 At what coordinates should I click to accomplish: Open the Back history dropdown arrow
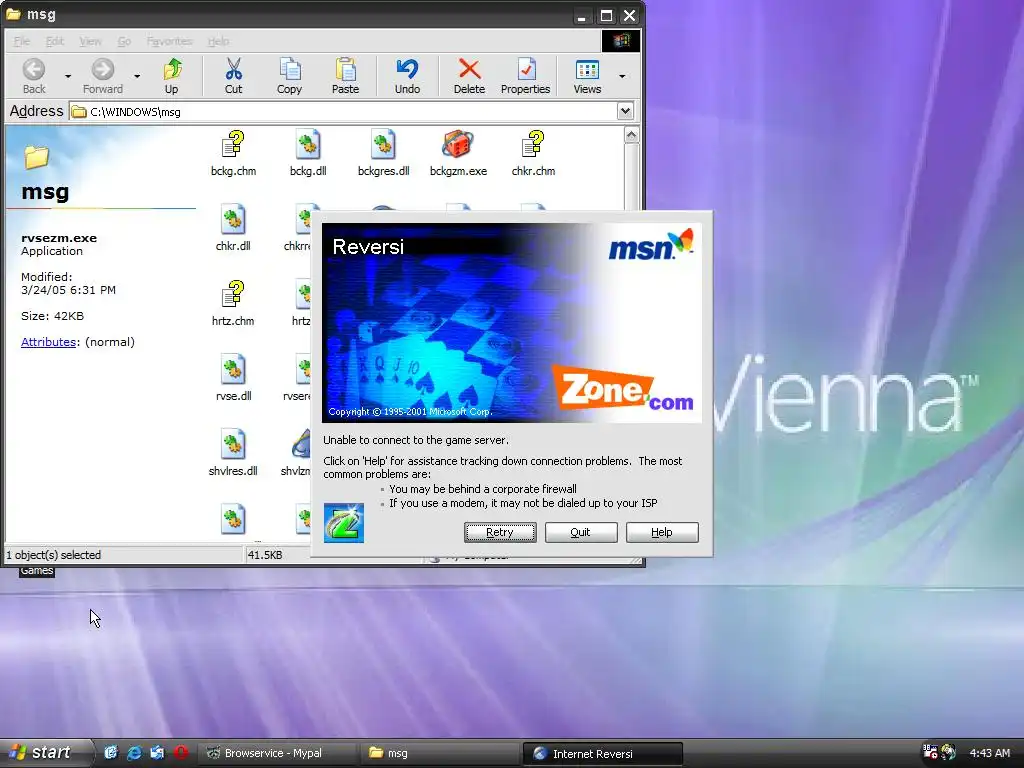[68, 76]
